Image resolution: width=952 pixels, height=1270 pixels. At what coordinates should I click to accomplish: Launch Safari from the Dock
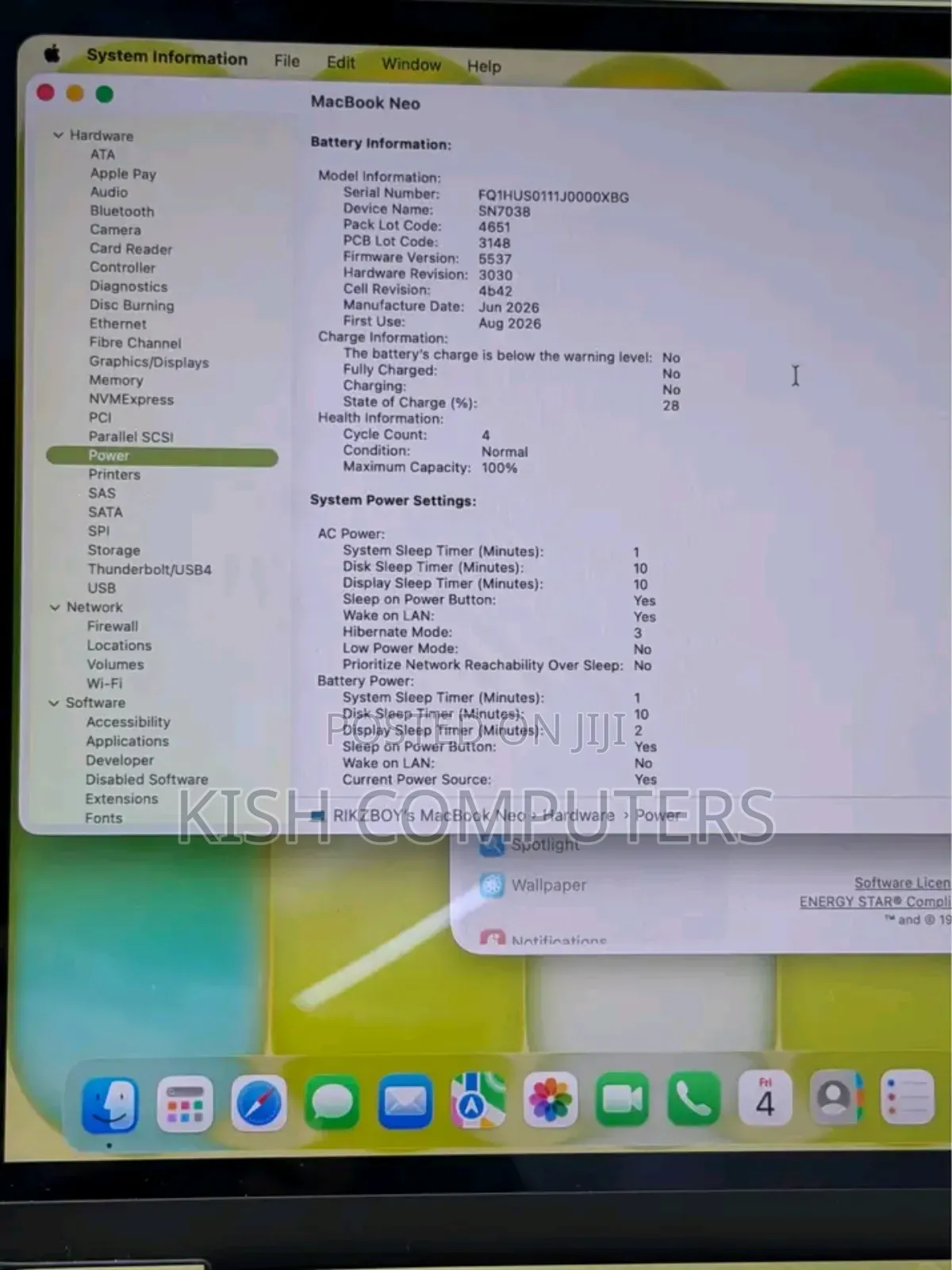[259, 1103]
